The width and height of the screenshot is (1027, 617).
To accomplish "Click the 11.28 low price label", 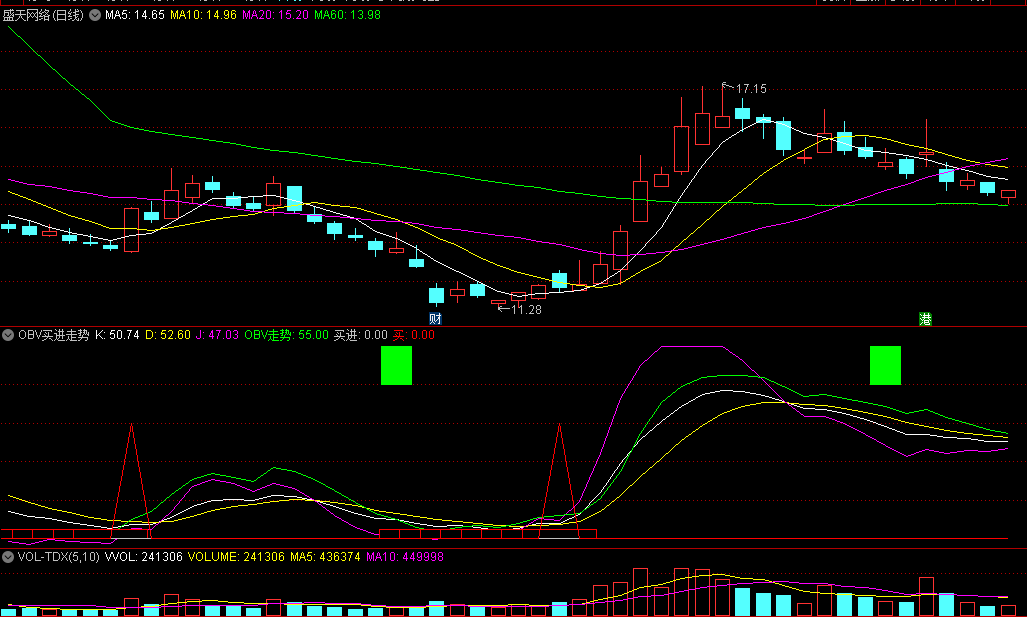I will tap(526, 310).
